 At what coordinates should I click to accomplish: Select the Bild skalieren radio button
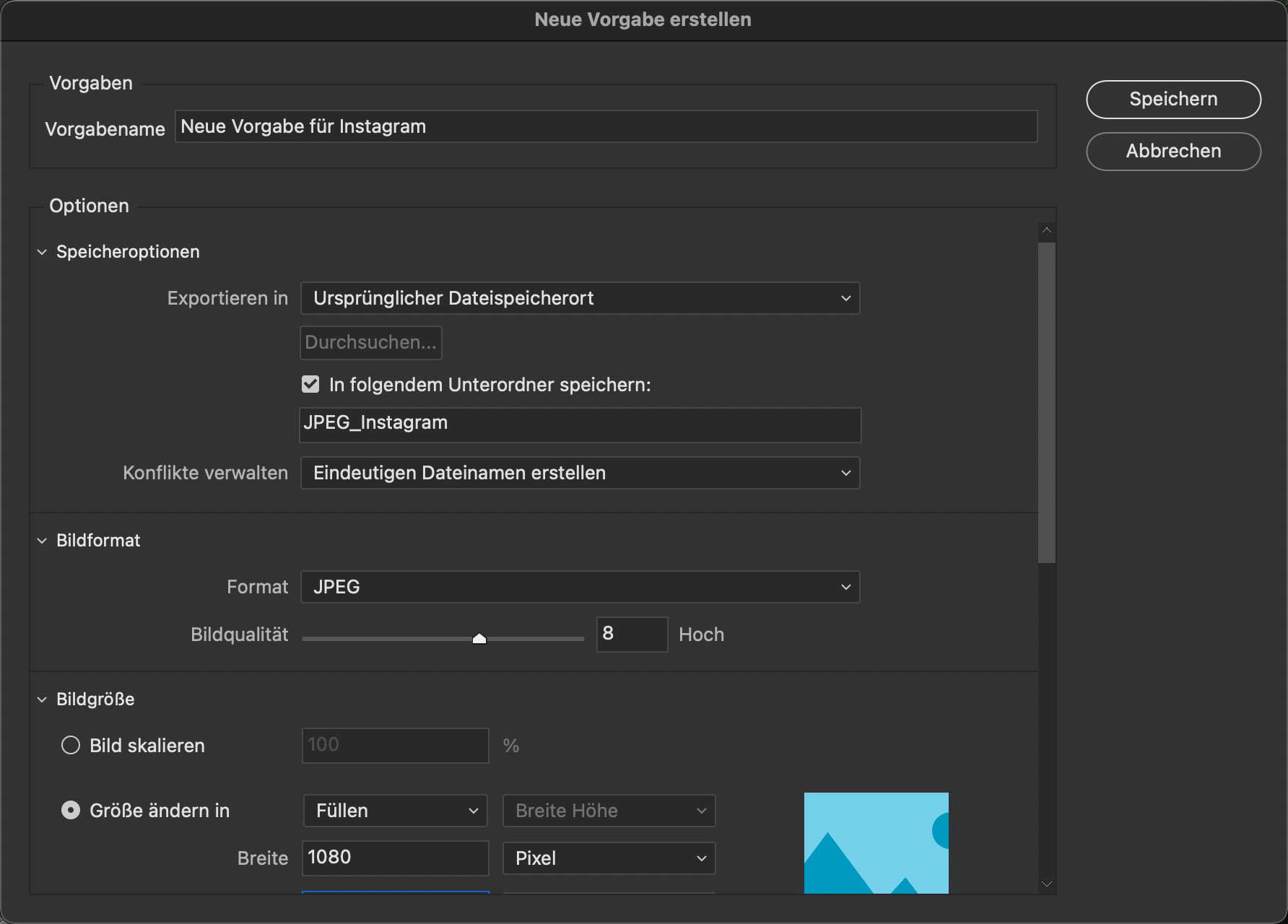(x=71, y=745)
